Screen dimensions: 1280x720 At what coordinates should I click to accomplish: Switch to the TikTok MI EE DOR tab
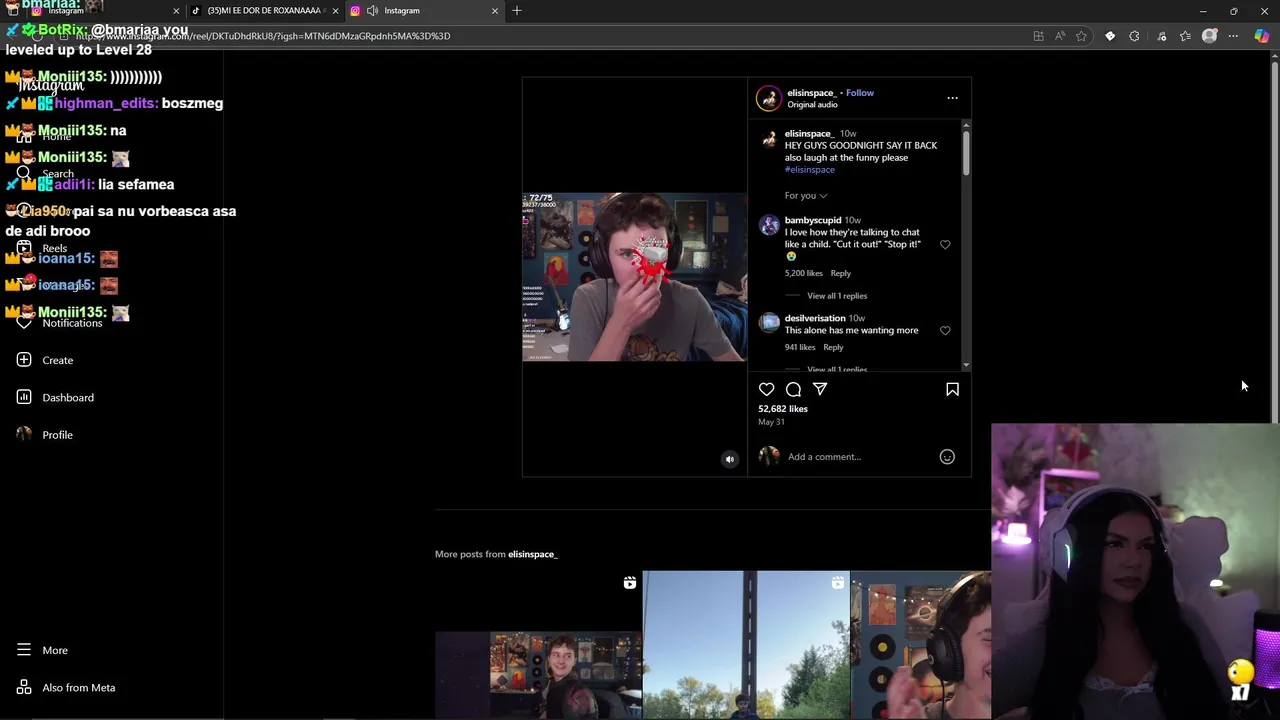coord(264,11)
